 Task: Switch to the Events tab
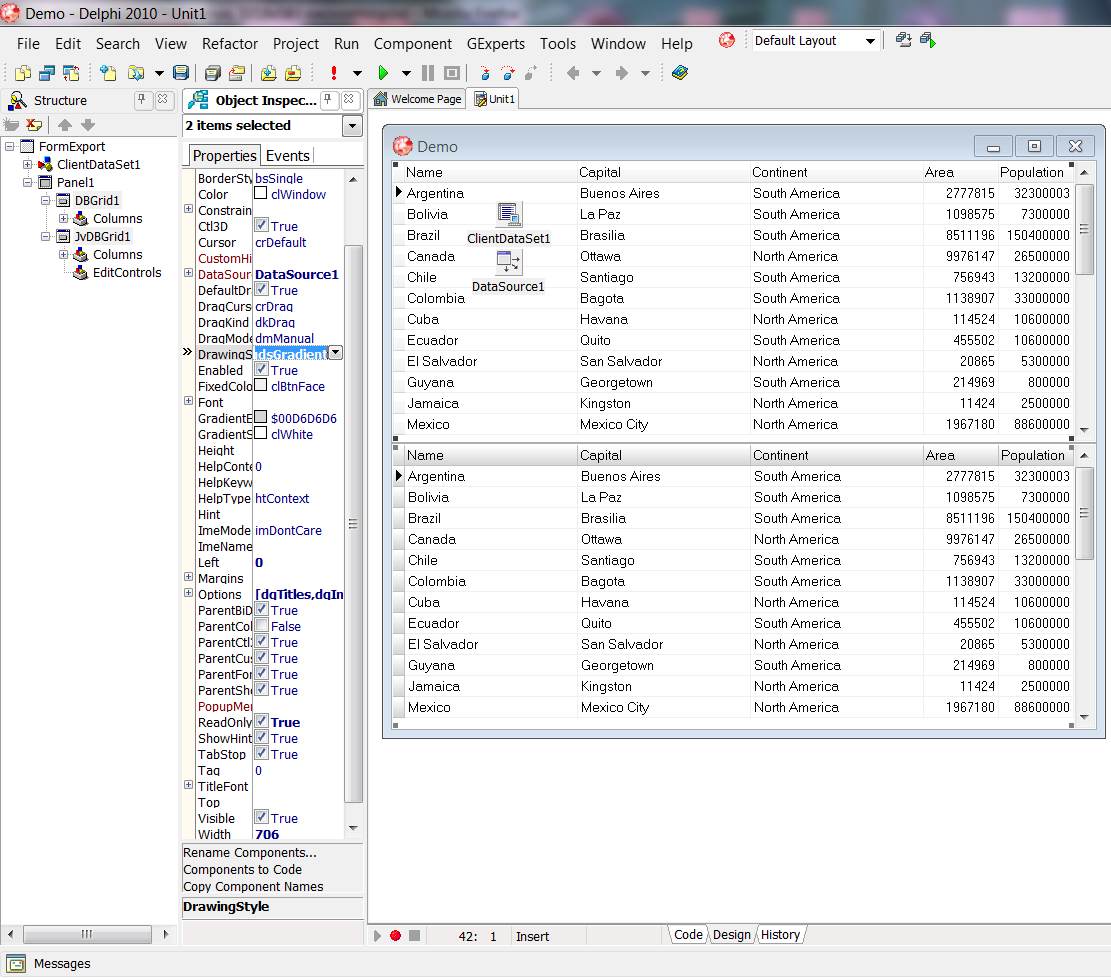click(287, 155)
